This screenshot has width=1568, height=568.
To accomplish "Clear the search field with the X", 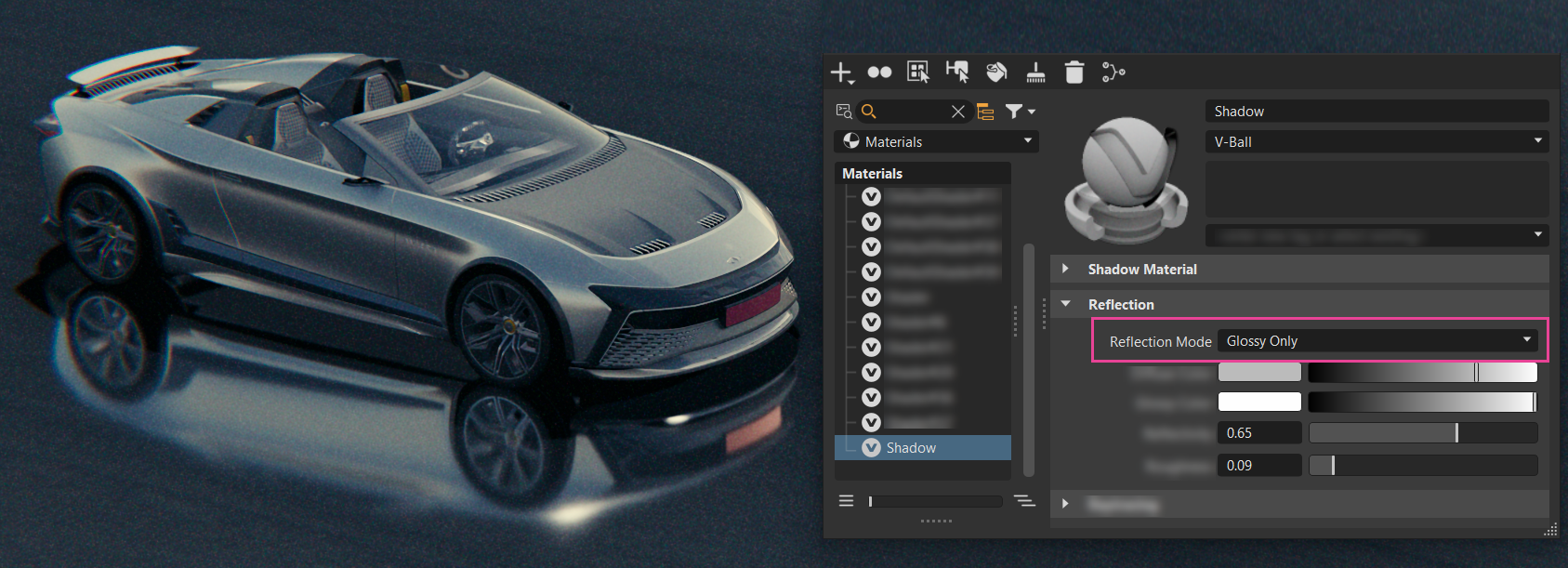I will pyautogui.click(x=958, y=112).
